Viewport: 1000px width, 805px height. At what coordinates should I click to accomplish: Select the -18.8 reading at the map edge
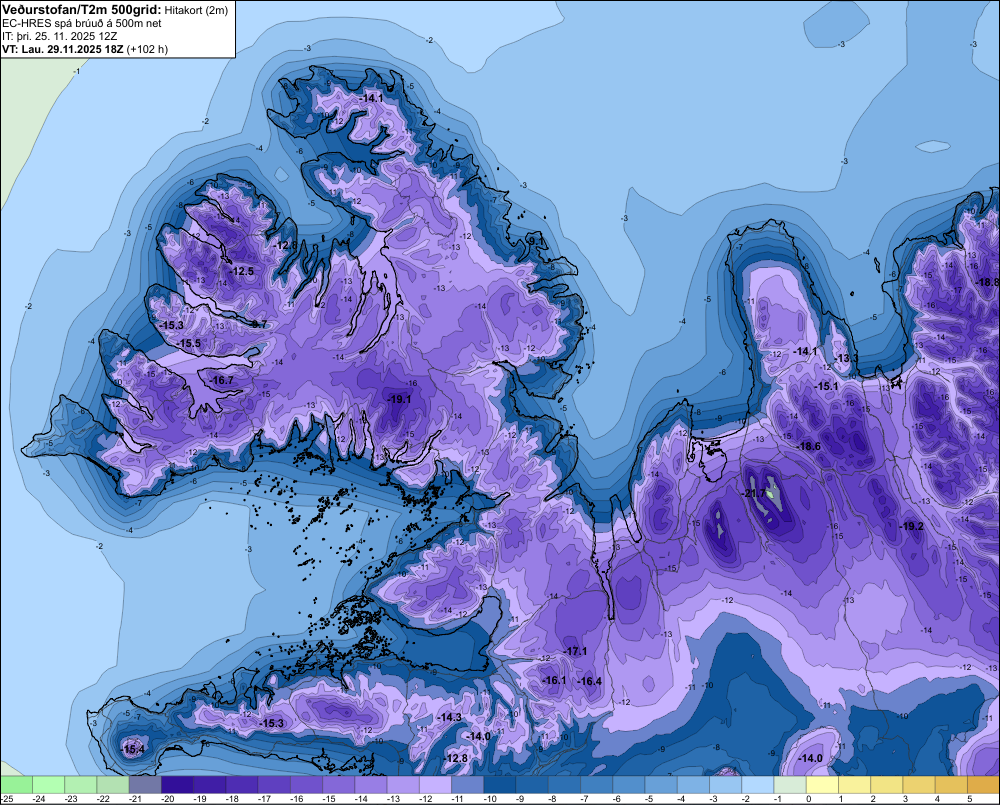[988, 282]
